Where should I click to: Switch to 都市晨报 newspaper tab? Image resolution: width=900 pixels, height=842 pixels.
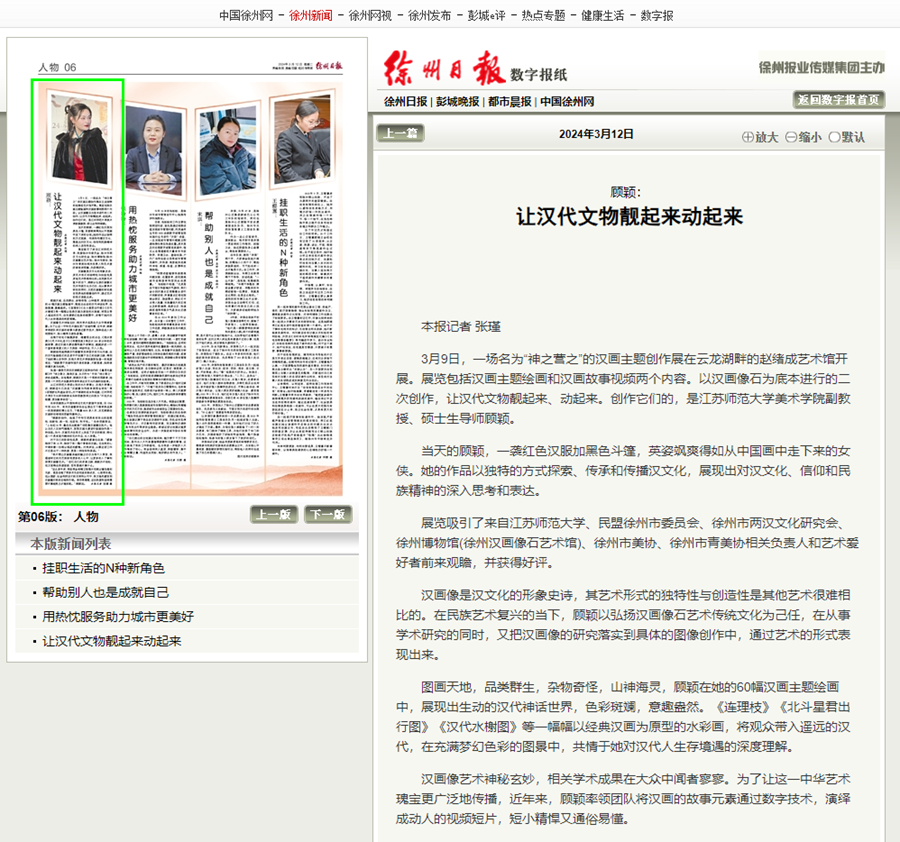point(509,101)
